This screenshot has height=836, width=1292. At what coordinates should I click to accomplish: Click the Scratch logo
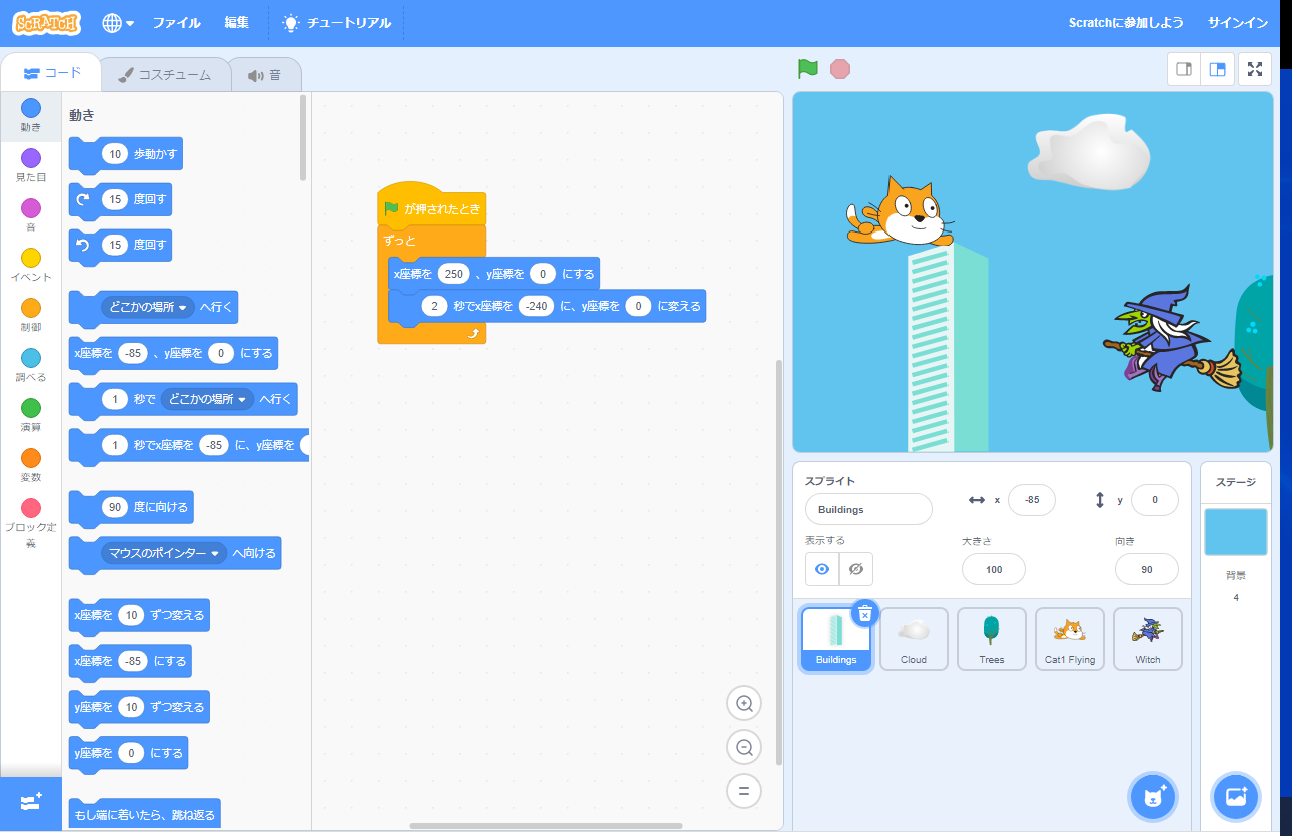47,22
